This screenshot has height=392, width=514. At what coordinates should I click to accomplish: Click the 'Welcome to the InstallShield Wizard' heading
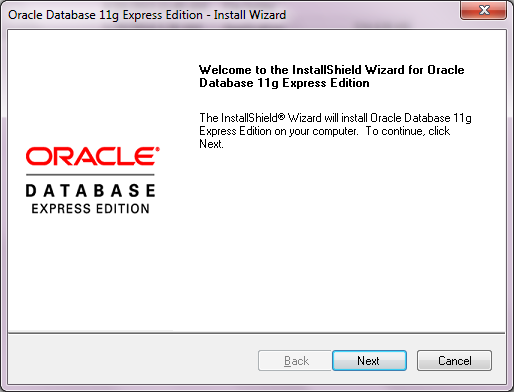point(332,76)
